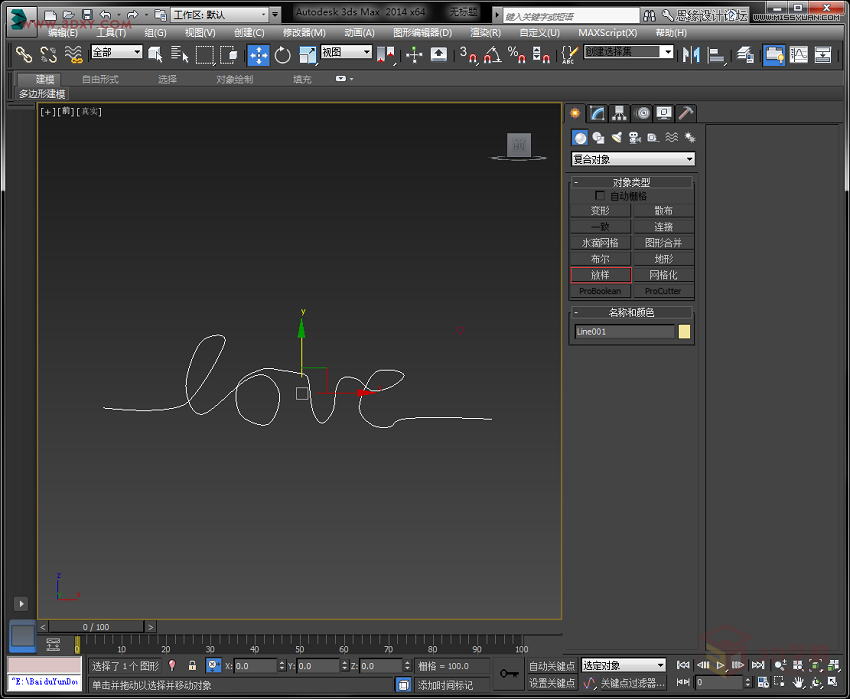Open the MAXScript(X) menu

[608, 33]
